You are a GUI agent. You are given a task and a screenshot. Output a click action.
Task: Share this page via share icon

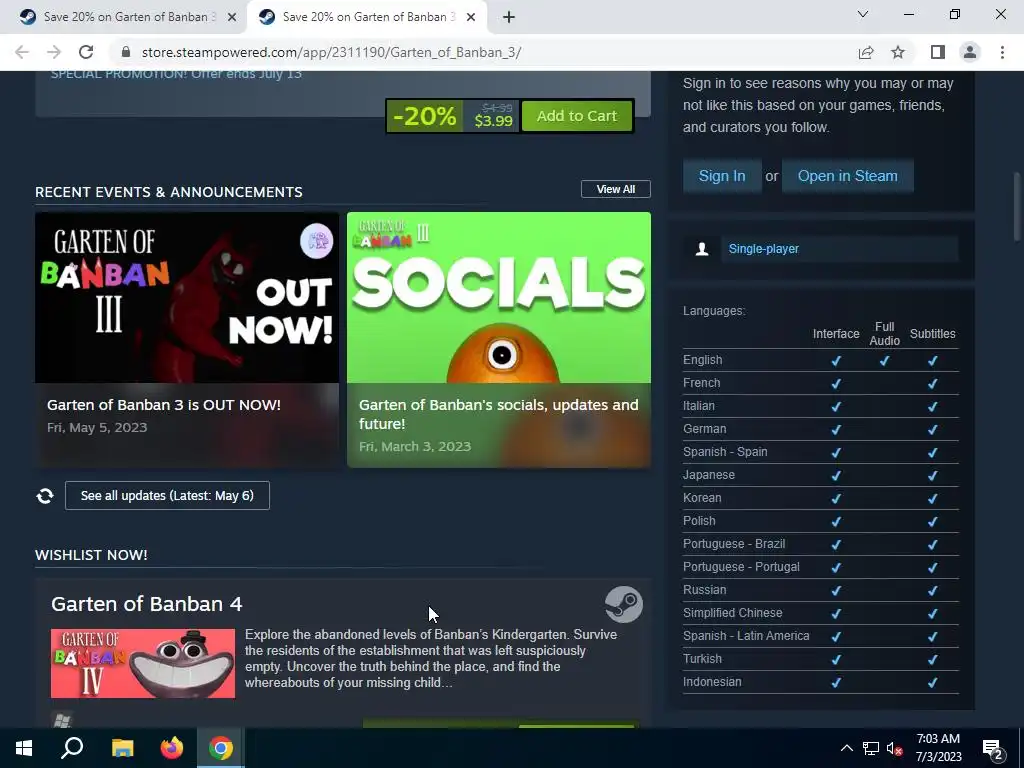pyautogui.click(x=866, y=52)
